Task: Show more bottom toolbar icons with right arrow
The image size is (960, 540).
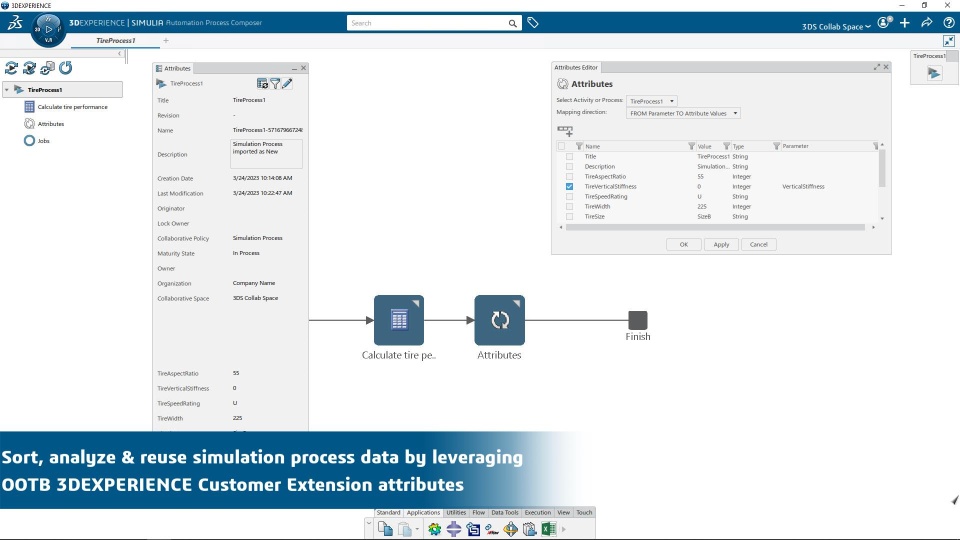Action: click(564, 529)
